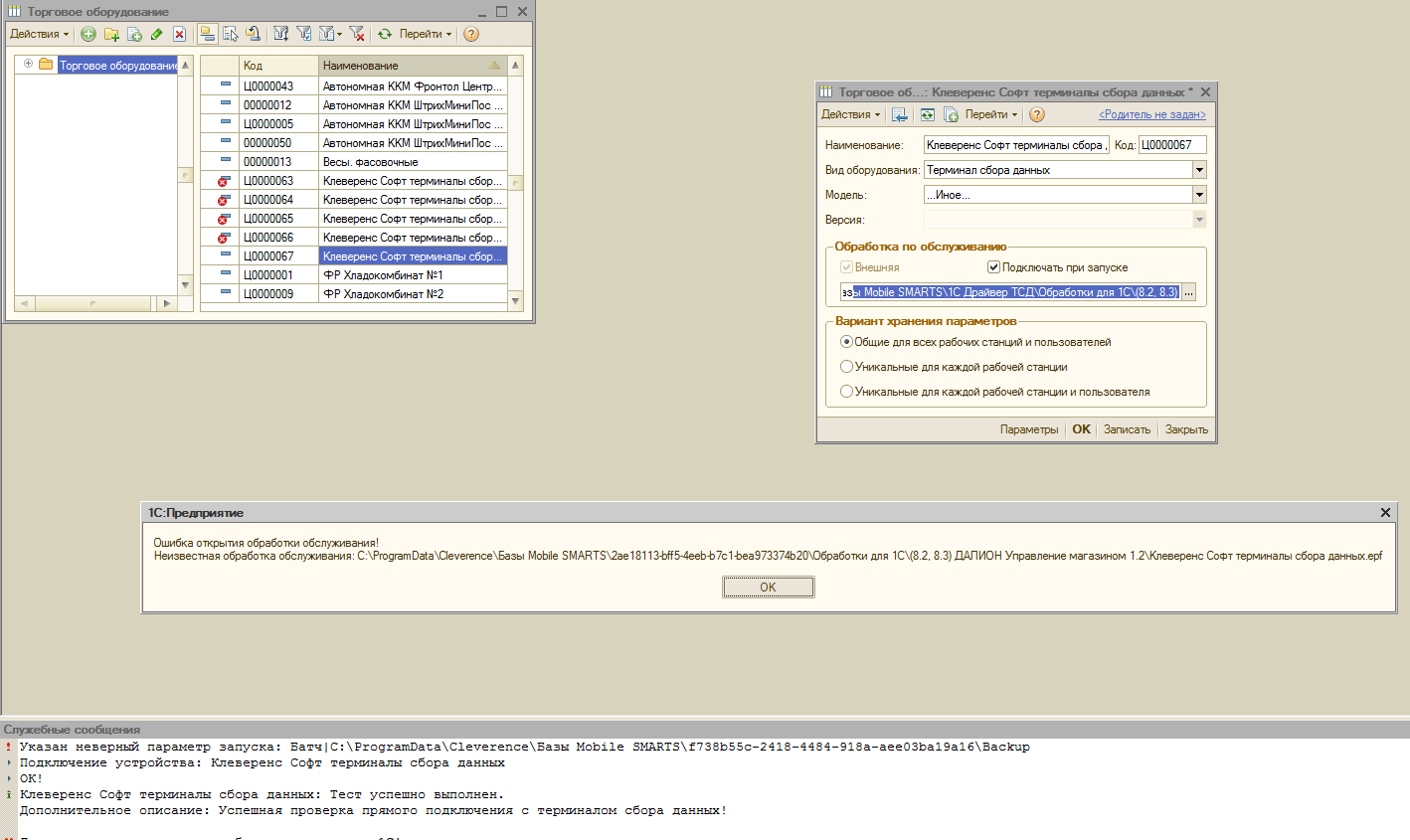
Task: Click the row icon of Ц0000063
Action: [224, 181]
